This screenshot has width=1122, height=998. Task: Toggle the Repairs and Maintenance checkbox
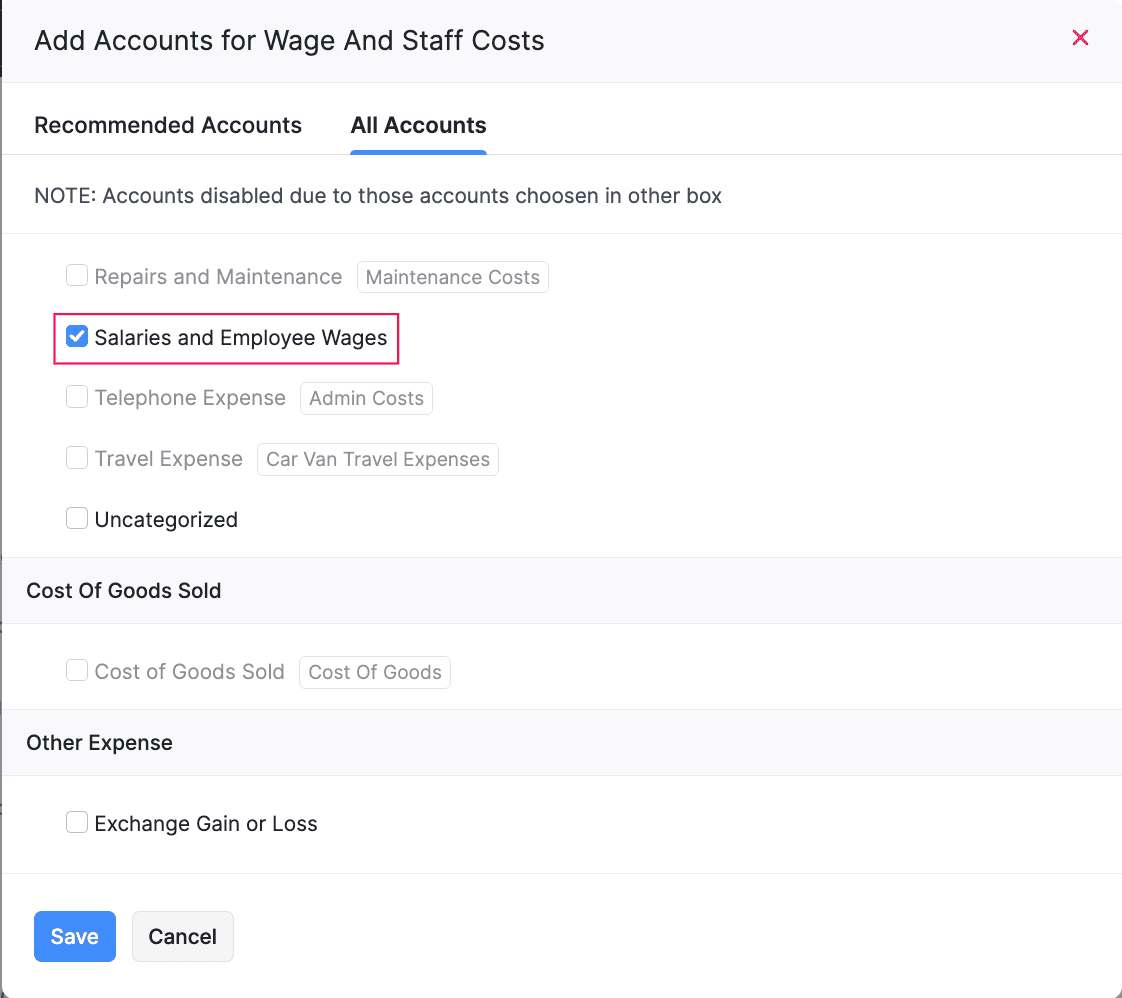coord(77,275)
